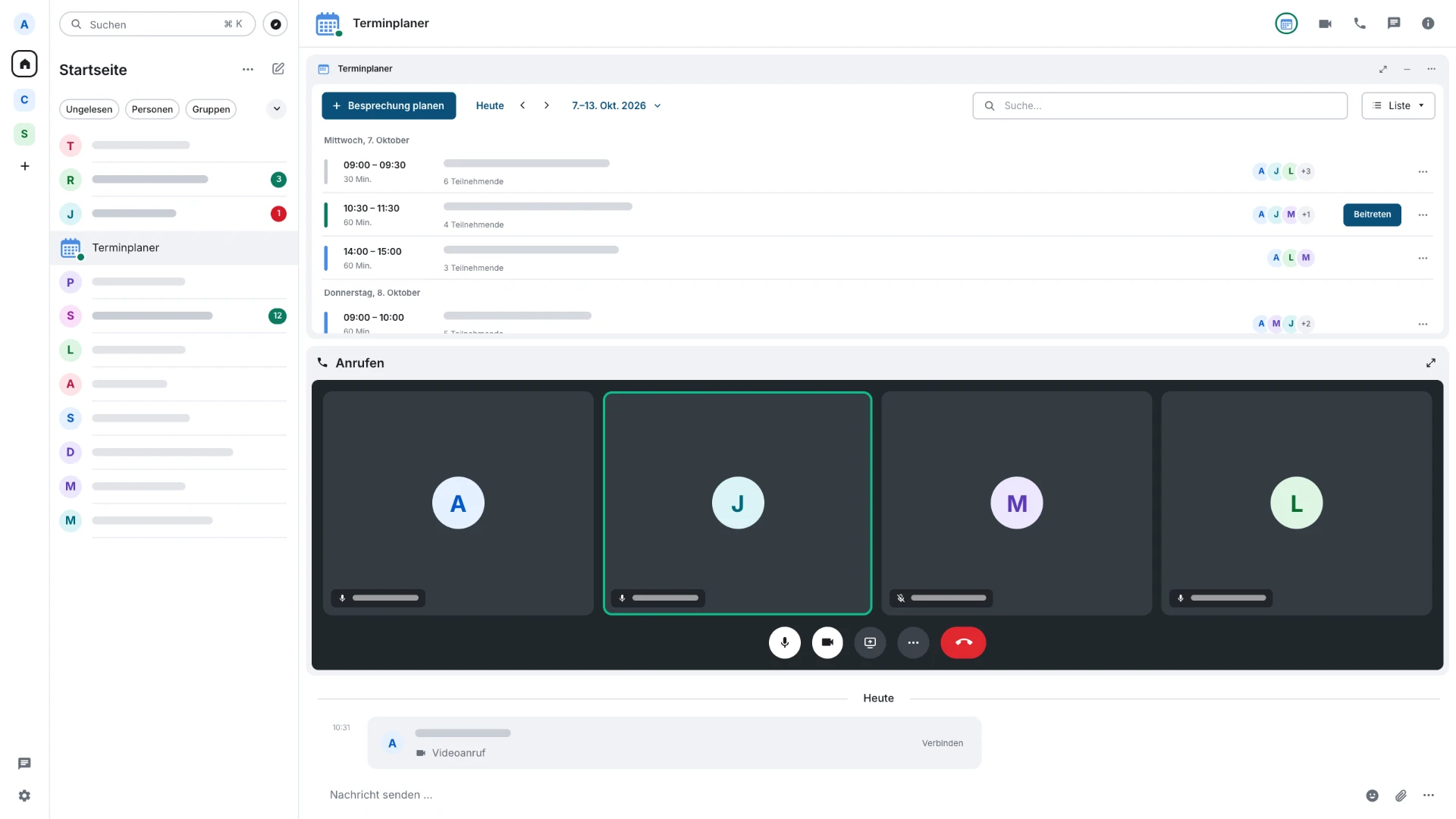Go to previous week with left chevron
1456x819 pixels.
tap(522, 106)
